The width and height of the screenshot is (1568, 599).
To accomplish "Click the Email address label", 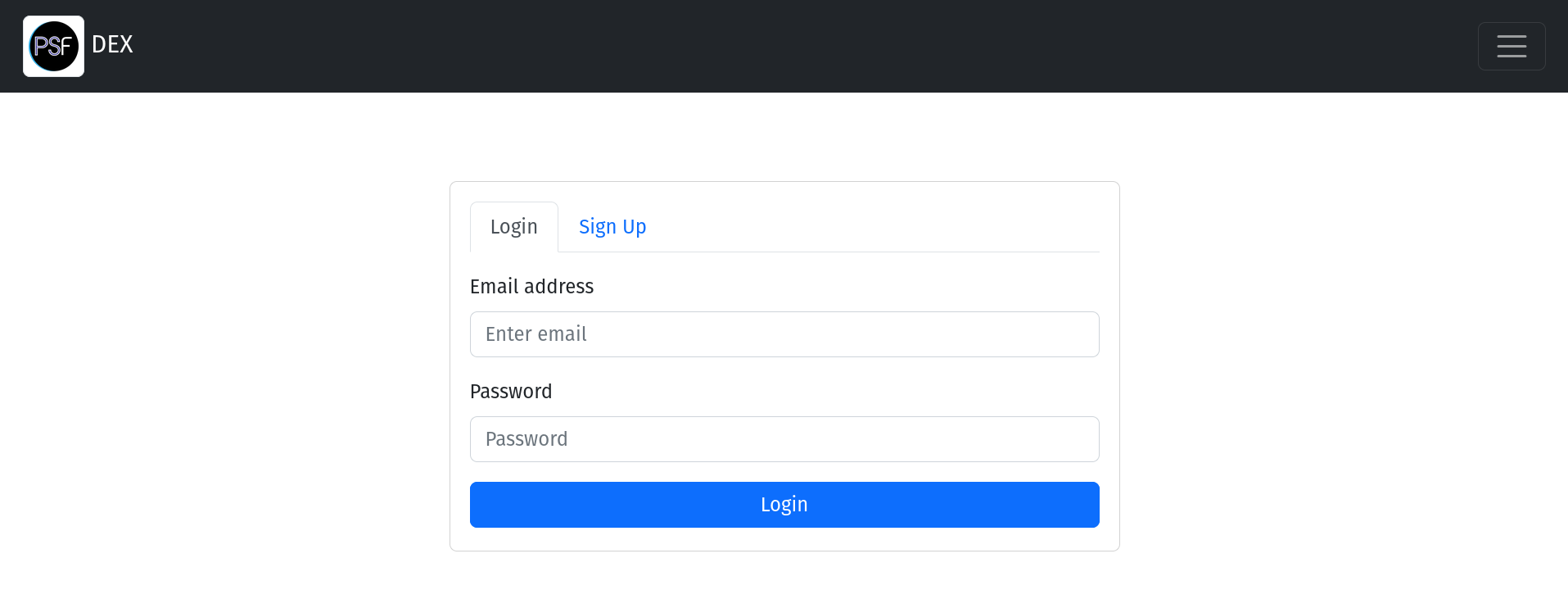I will pyautogui.click(x=531, y=287).
